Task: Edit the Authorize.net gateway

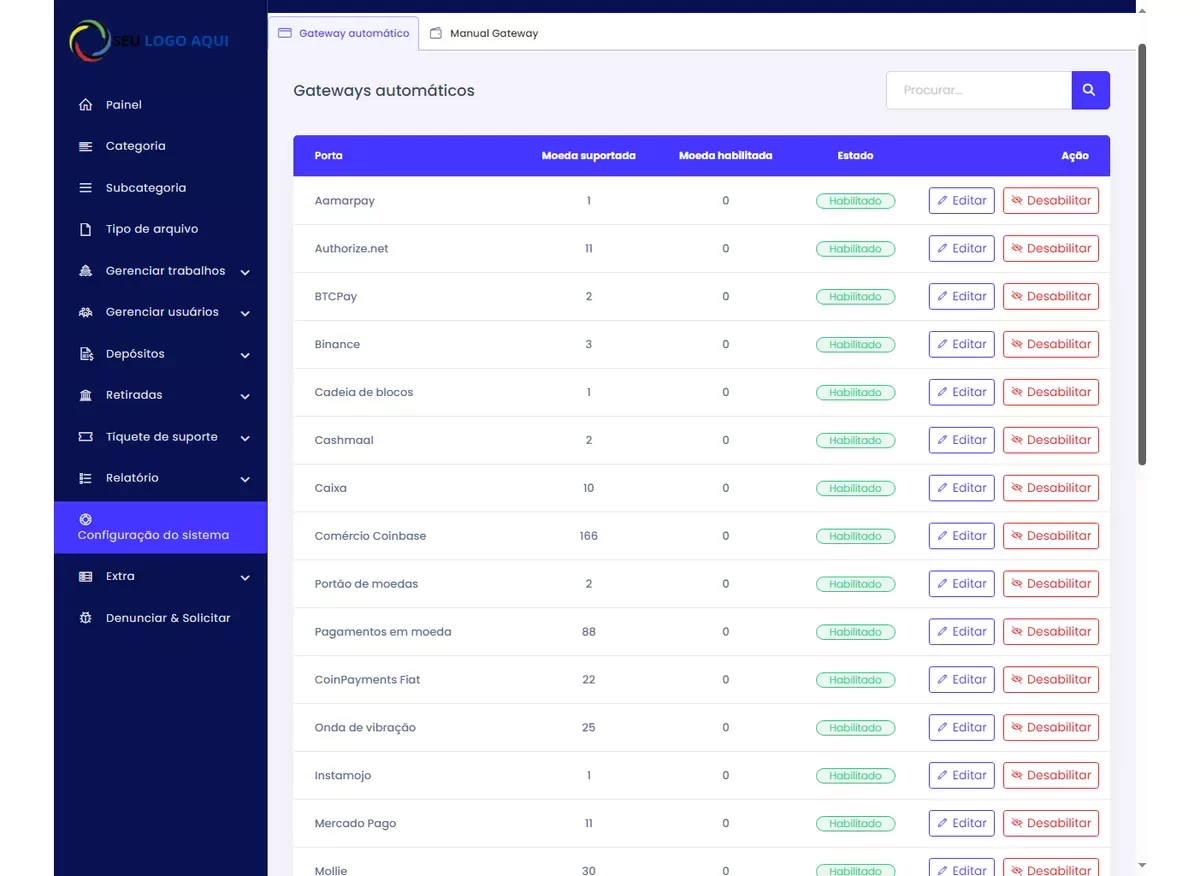Action: (x=961, y=249)
